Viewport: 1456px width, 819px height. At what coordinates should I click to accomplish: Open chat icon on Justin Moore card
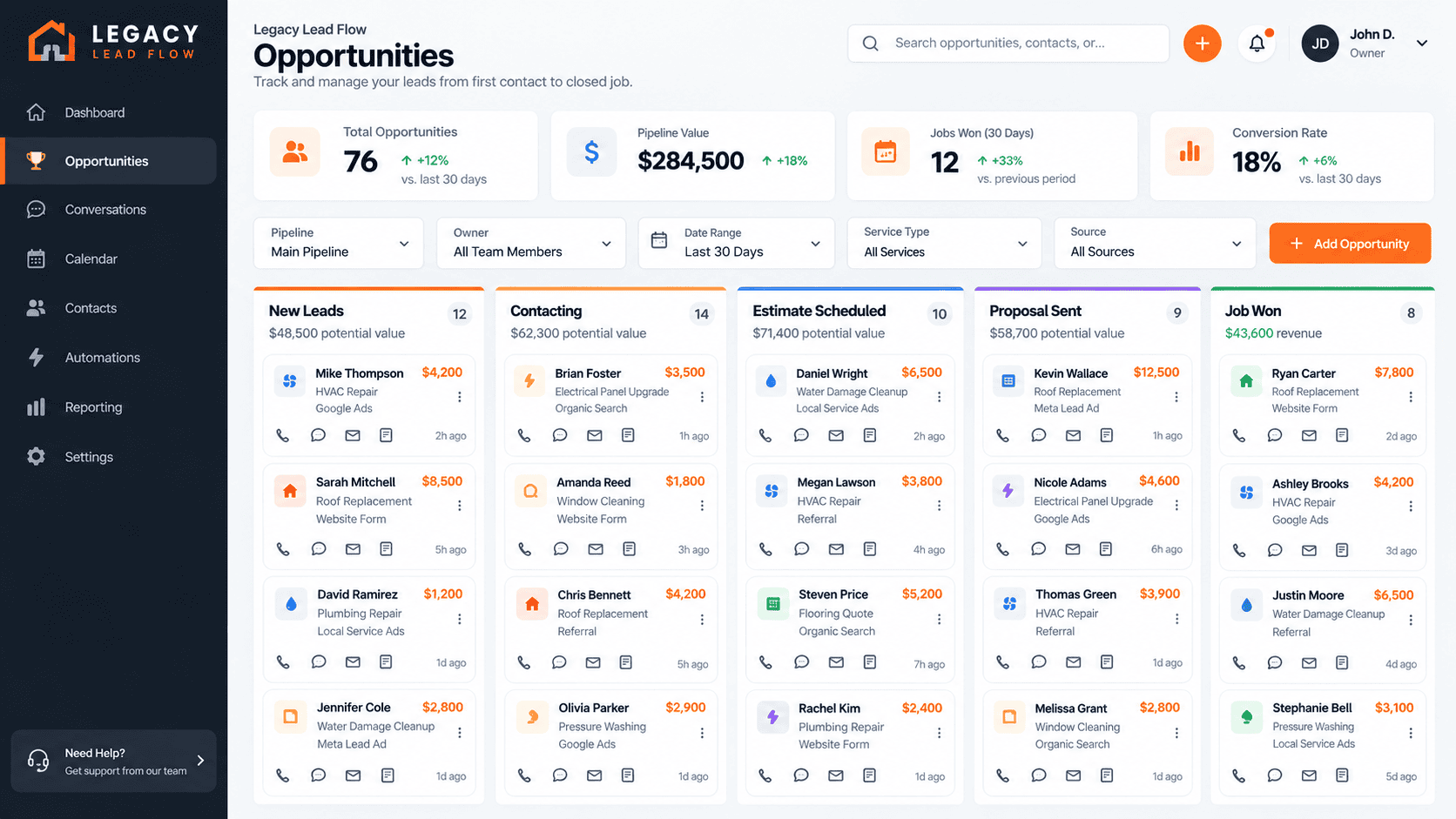click(1275, 663)
